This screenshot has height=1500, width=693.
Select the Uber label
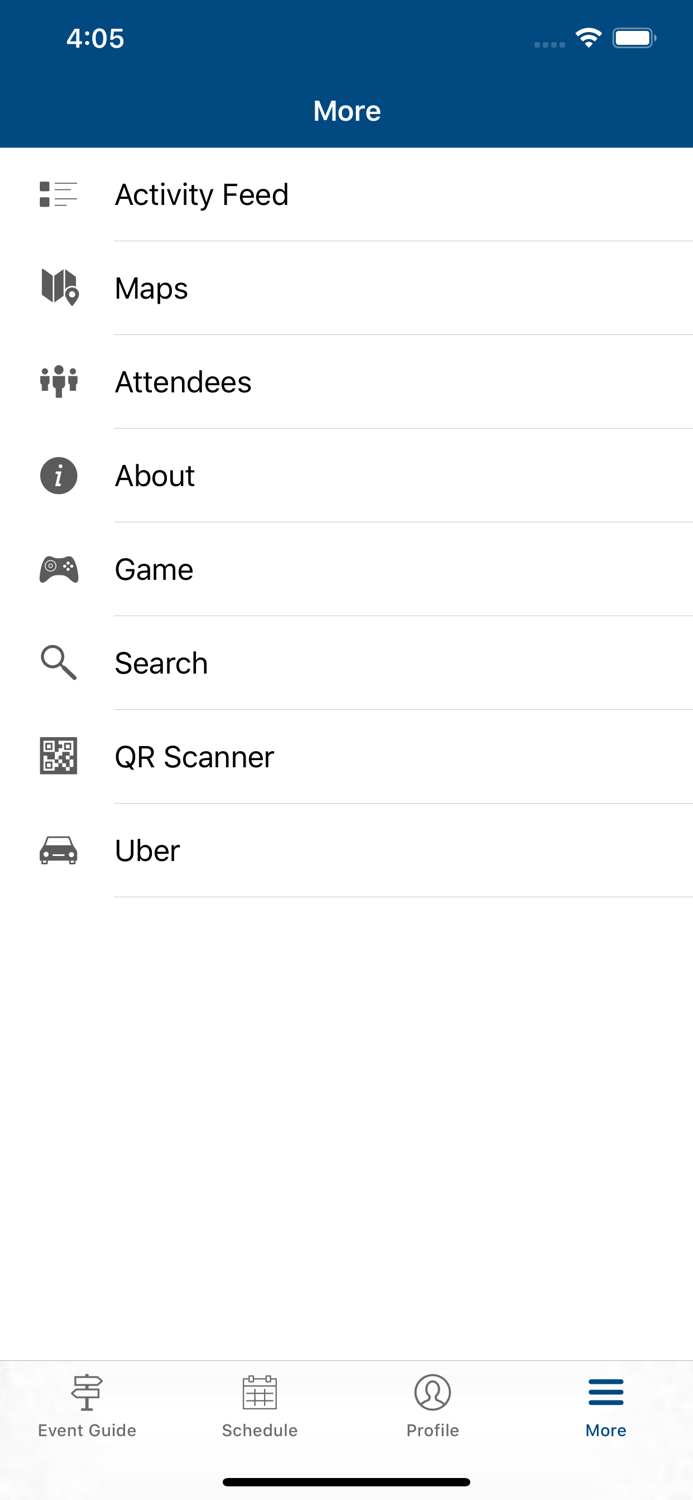[147, 851]
